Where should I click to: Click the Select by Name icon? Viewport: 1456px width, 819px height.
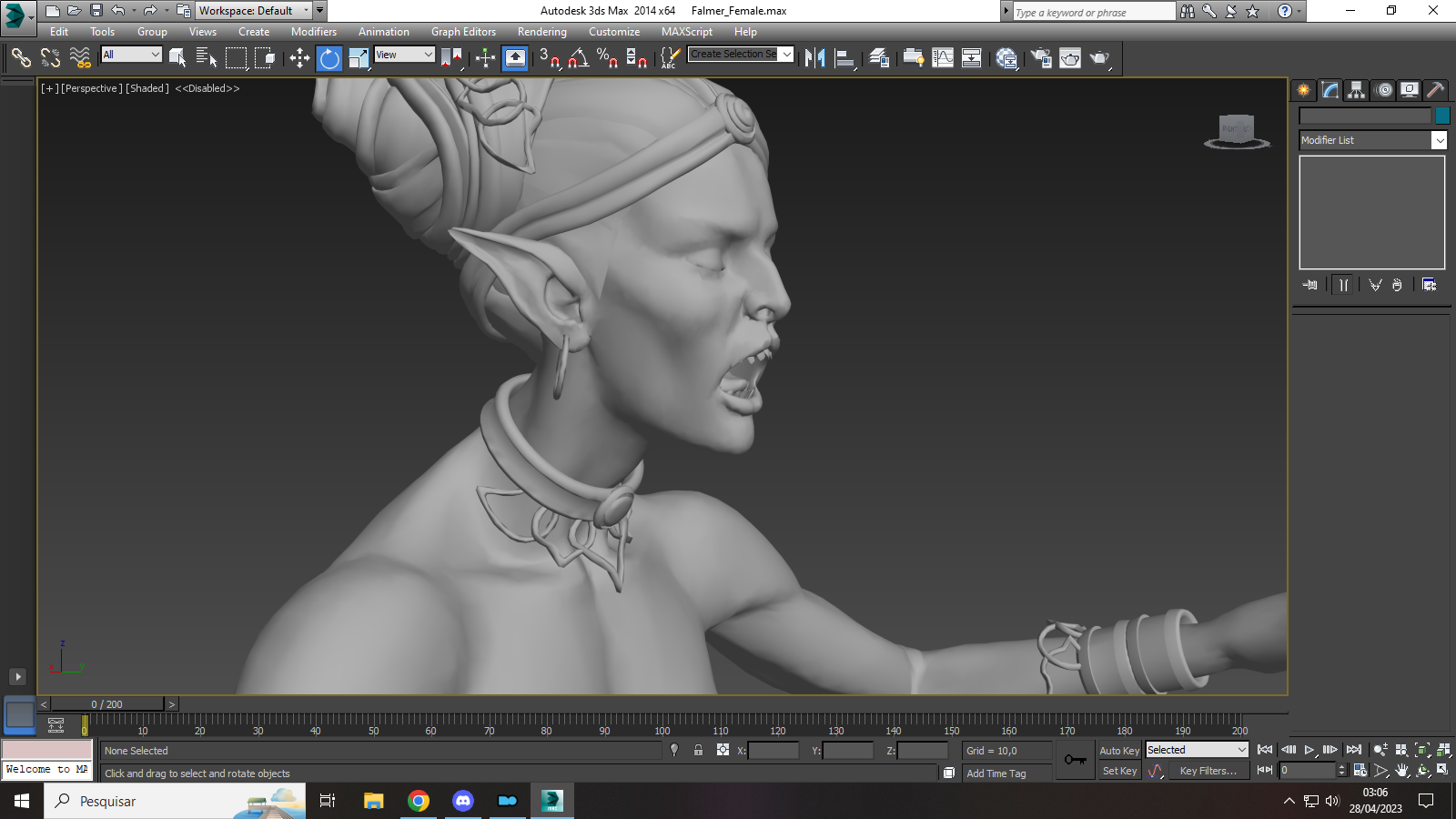coord(207,58)
